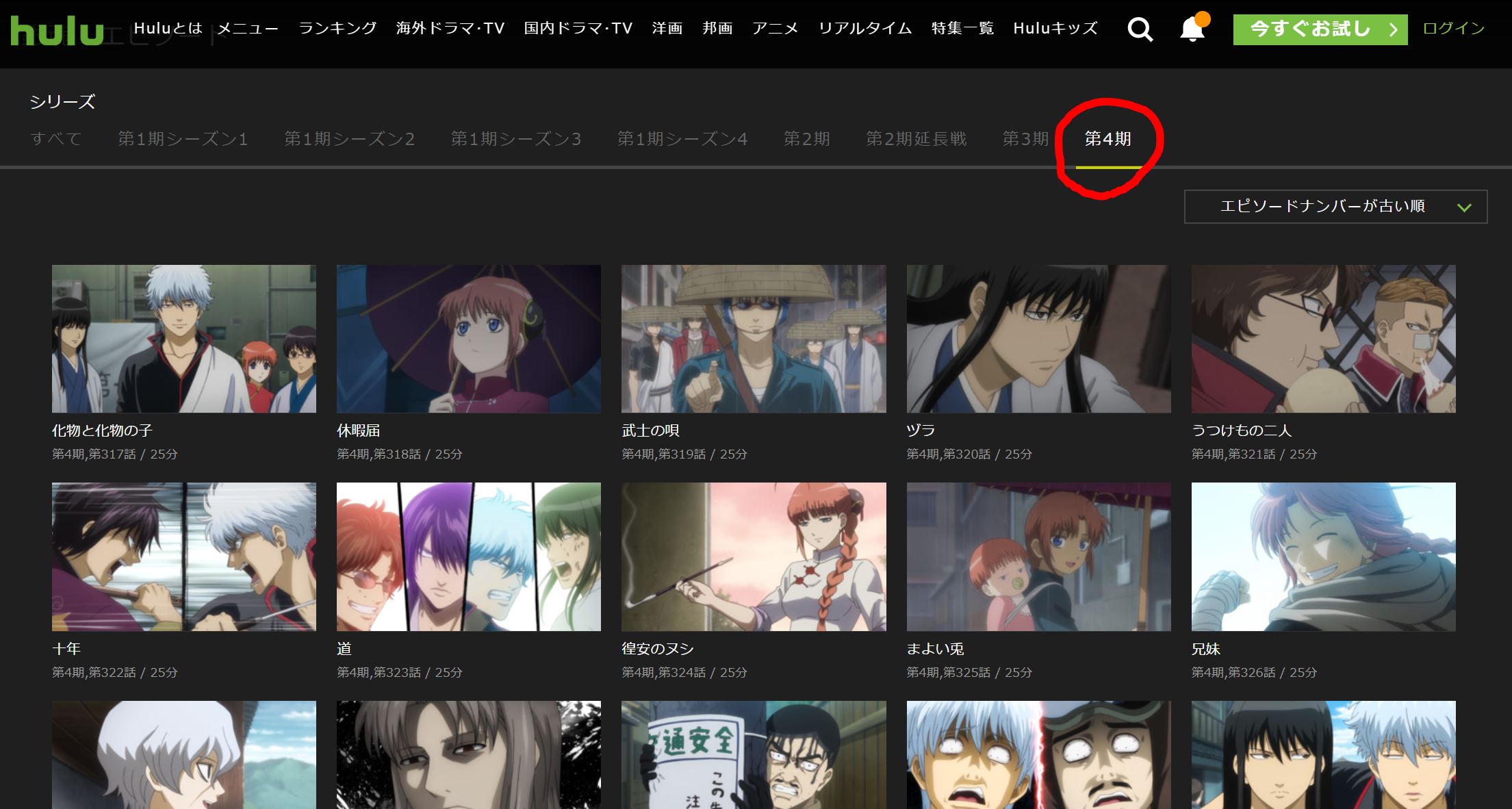
Task: Click the 第4期,第317話 / 25分 text
Action: [x=115, y=454]
